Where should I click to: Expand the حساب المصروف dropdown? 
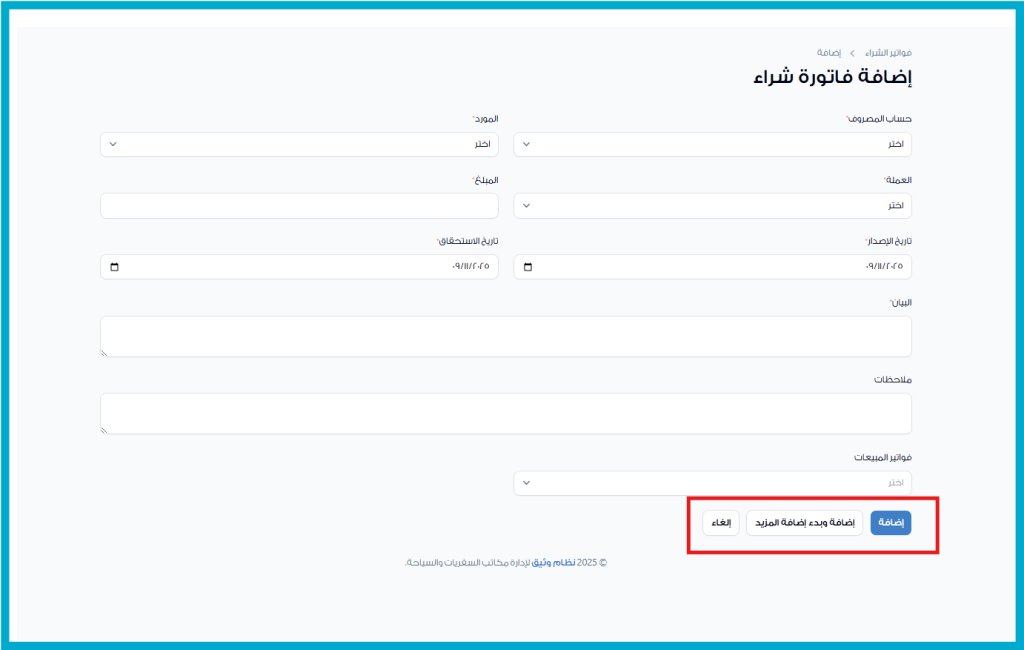tap(712, 144)
